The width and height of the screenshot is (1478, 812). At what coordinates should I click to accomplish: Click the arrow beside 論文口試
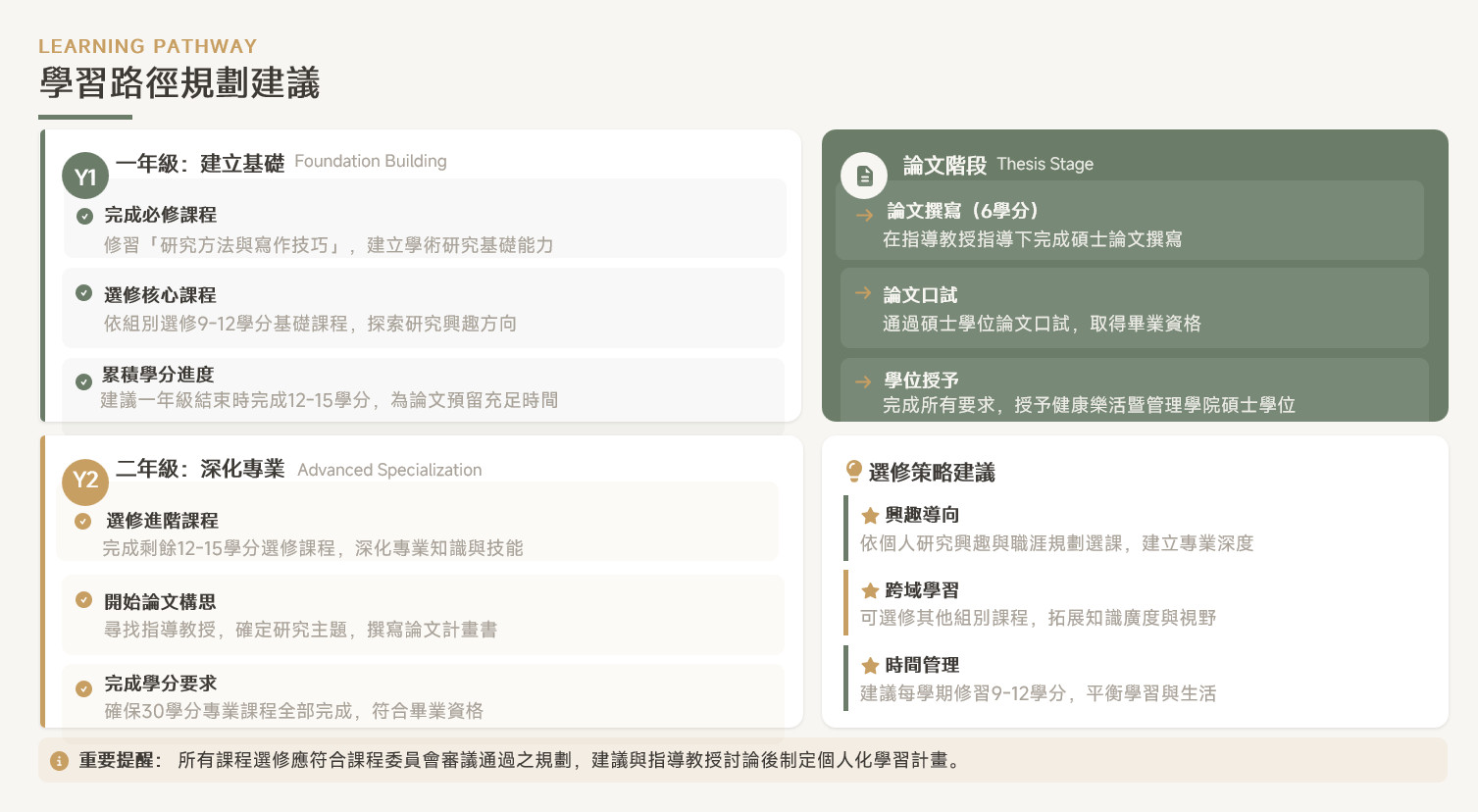tap(863, 293)
